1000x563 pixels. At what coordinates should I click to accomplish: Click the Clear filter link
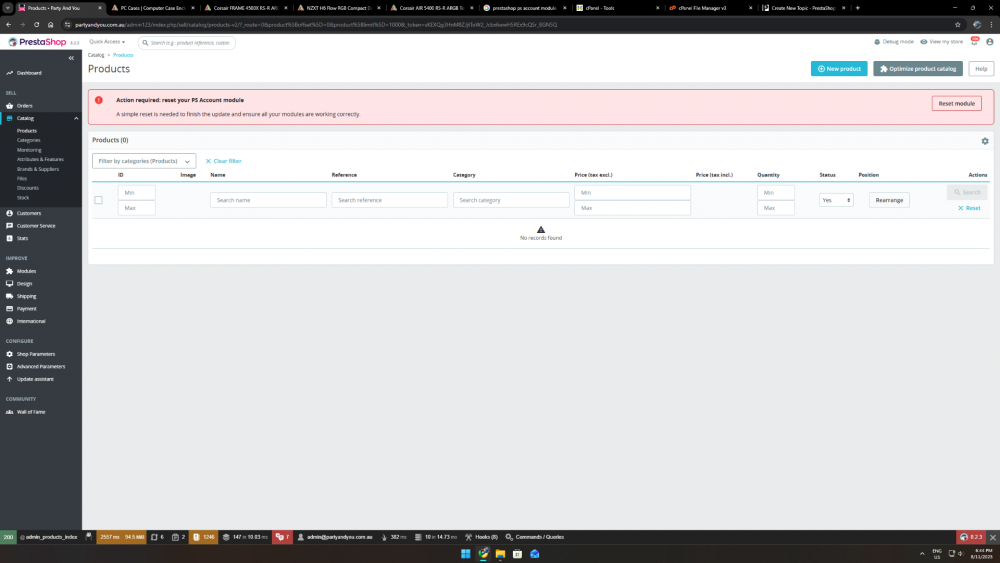(223, 161)
